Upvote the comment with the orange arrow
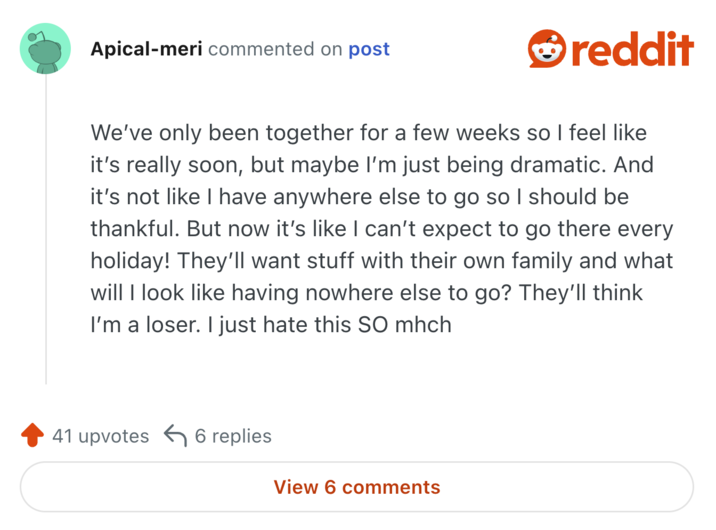716x530 pixels. [x=32, y=435]
